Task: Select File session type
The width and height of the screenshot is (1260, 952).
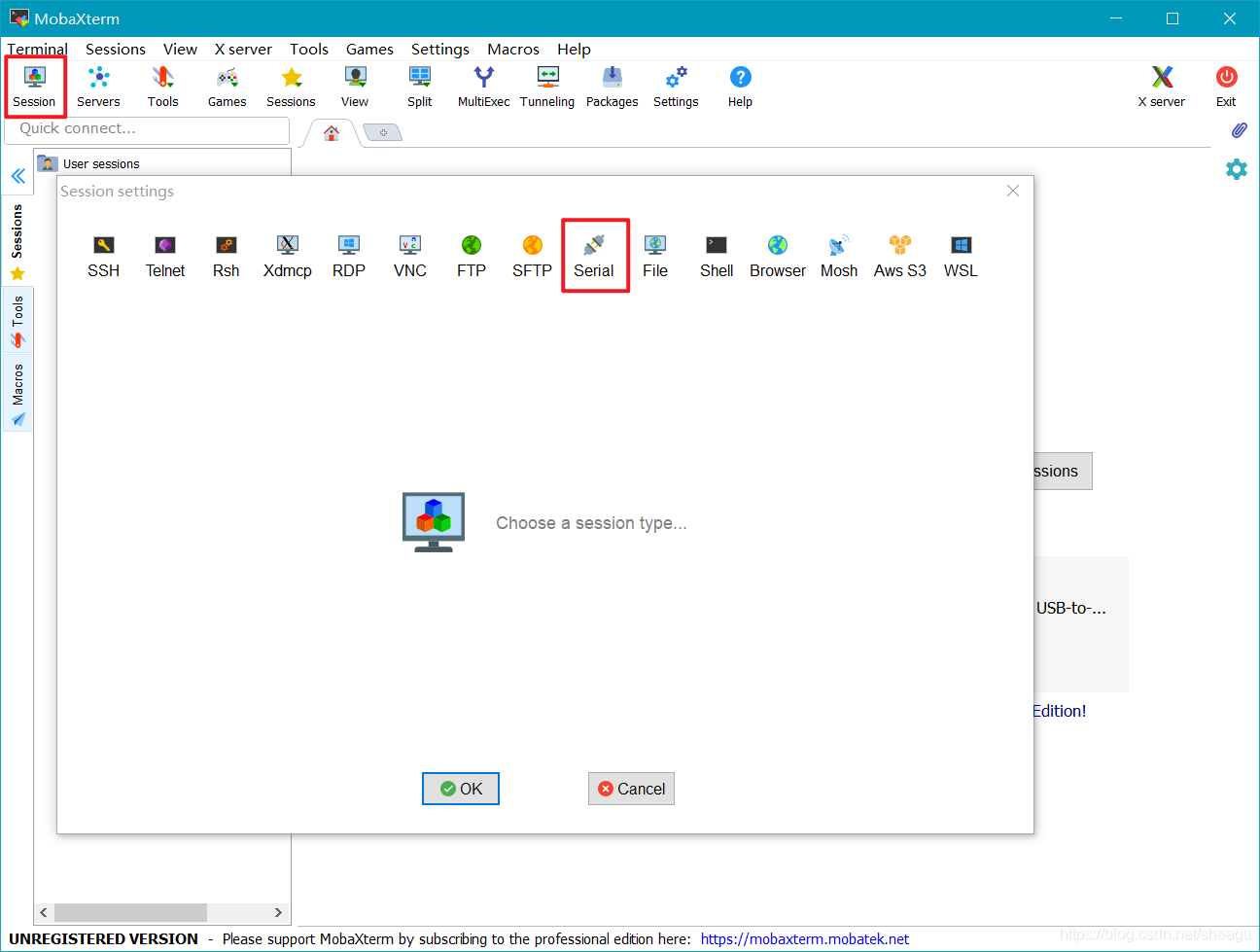Action: coord(655,257)
